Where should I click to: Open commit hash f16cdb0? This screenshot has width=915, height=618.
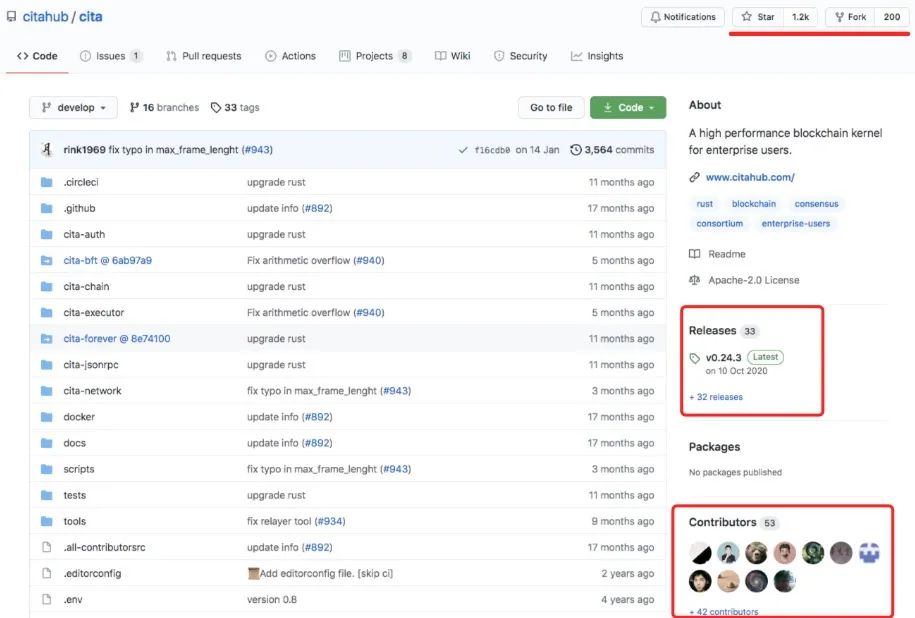click(x=492, y=150)
